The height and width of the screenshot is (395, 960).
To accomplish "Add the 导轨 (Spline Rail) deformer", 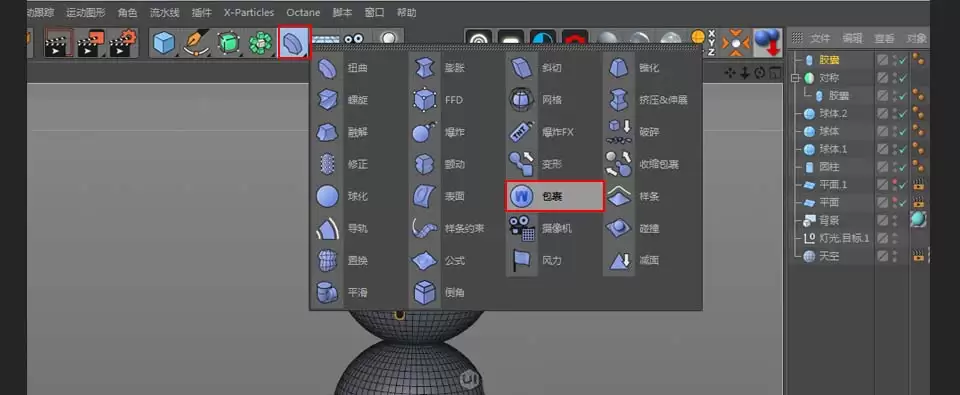I will point(344,228).
